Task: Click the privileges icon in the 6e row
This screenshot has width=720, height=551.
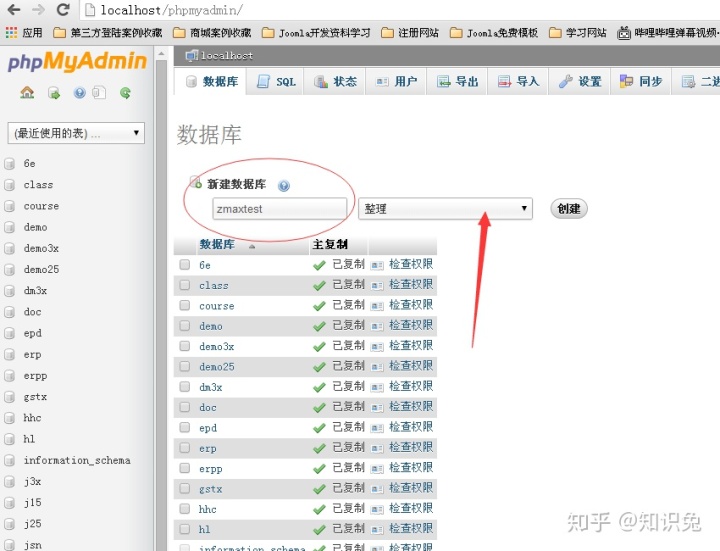Action: tap(377, 265)
